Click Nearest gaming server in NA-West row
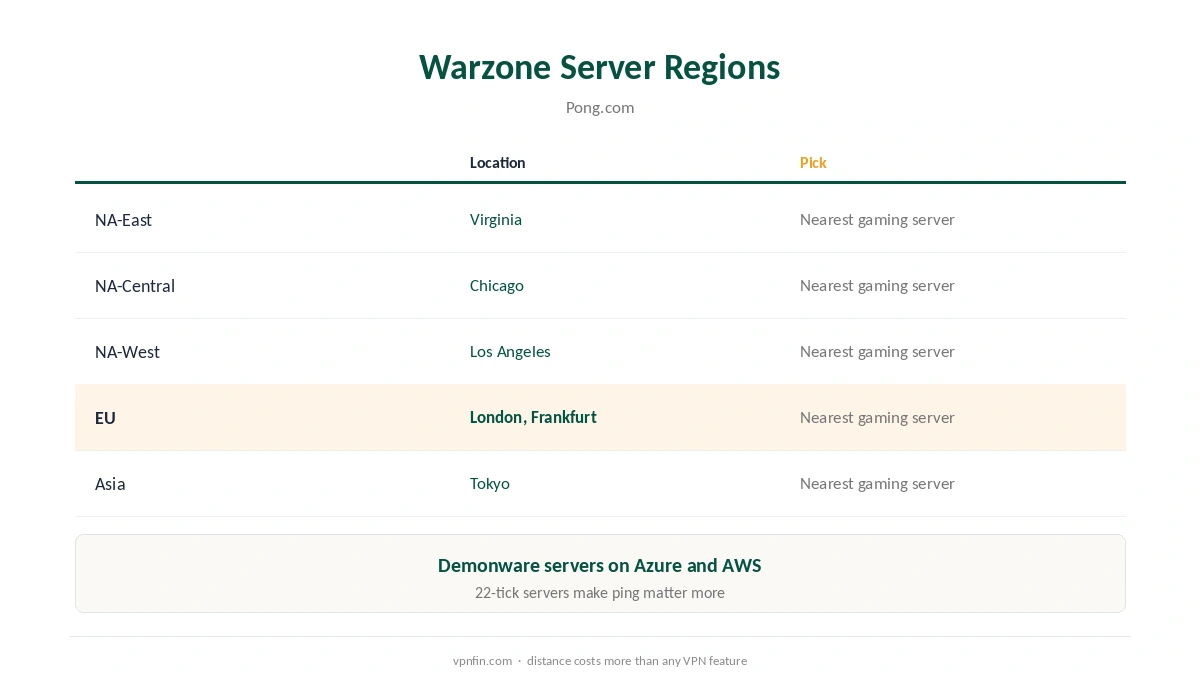 877,351
